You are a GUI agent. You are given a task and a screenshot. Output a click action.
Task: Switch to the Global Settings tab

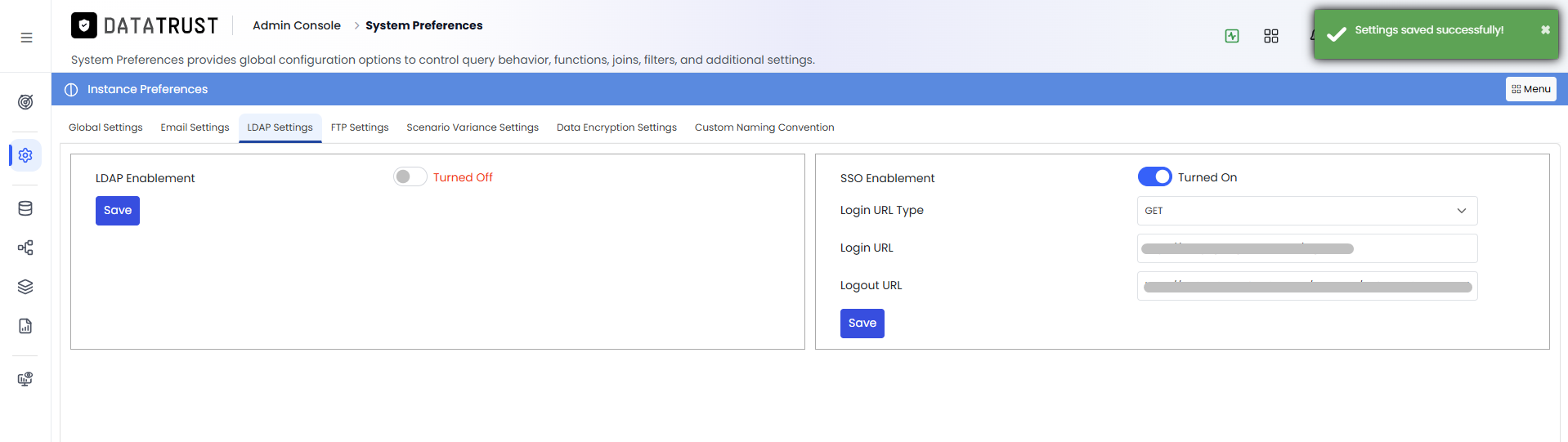pyautogui.click(x=105, y=127)
